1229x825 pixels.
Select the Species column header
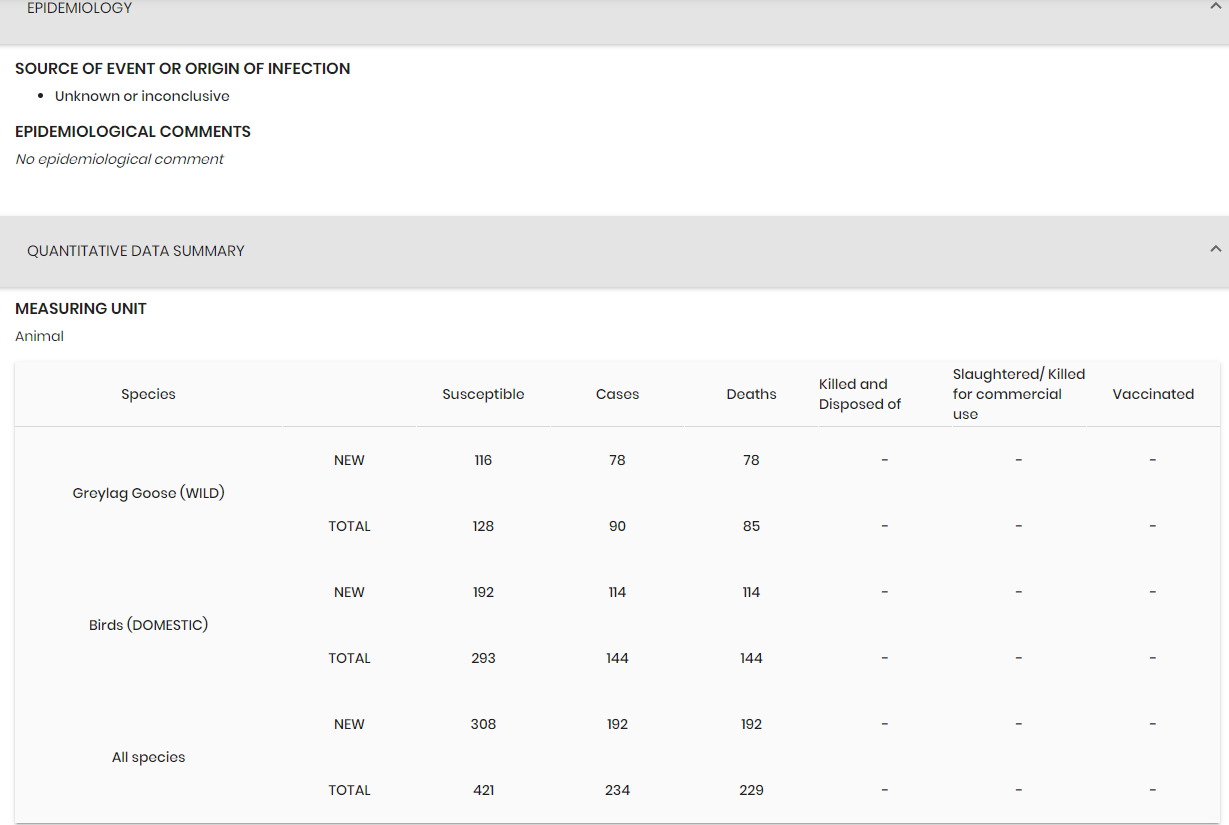point(148,394)
